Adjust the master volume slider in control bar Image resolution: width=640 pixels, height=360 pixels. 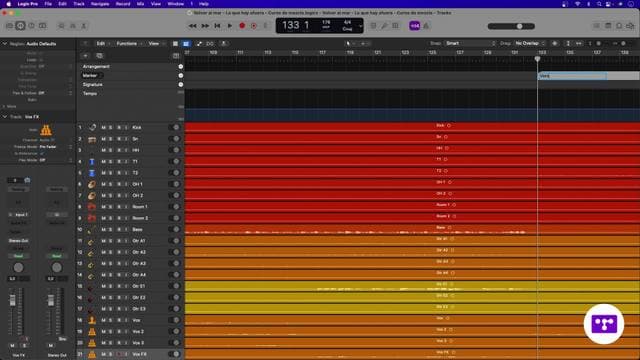pyautogui.click(x=511, y=26)
